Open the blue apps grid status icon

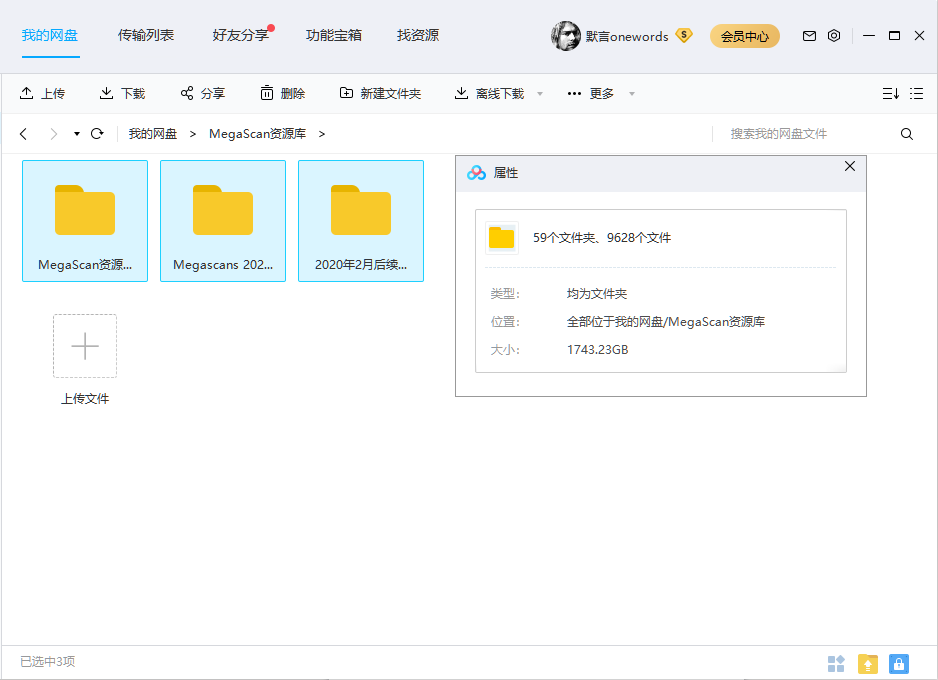[x=836, y=663]
